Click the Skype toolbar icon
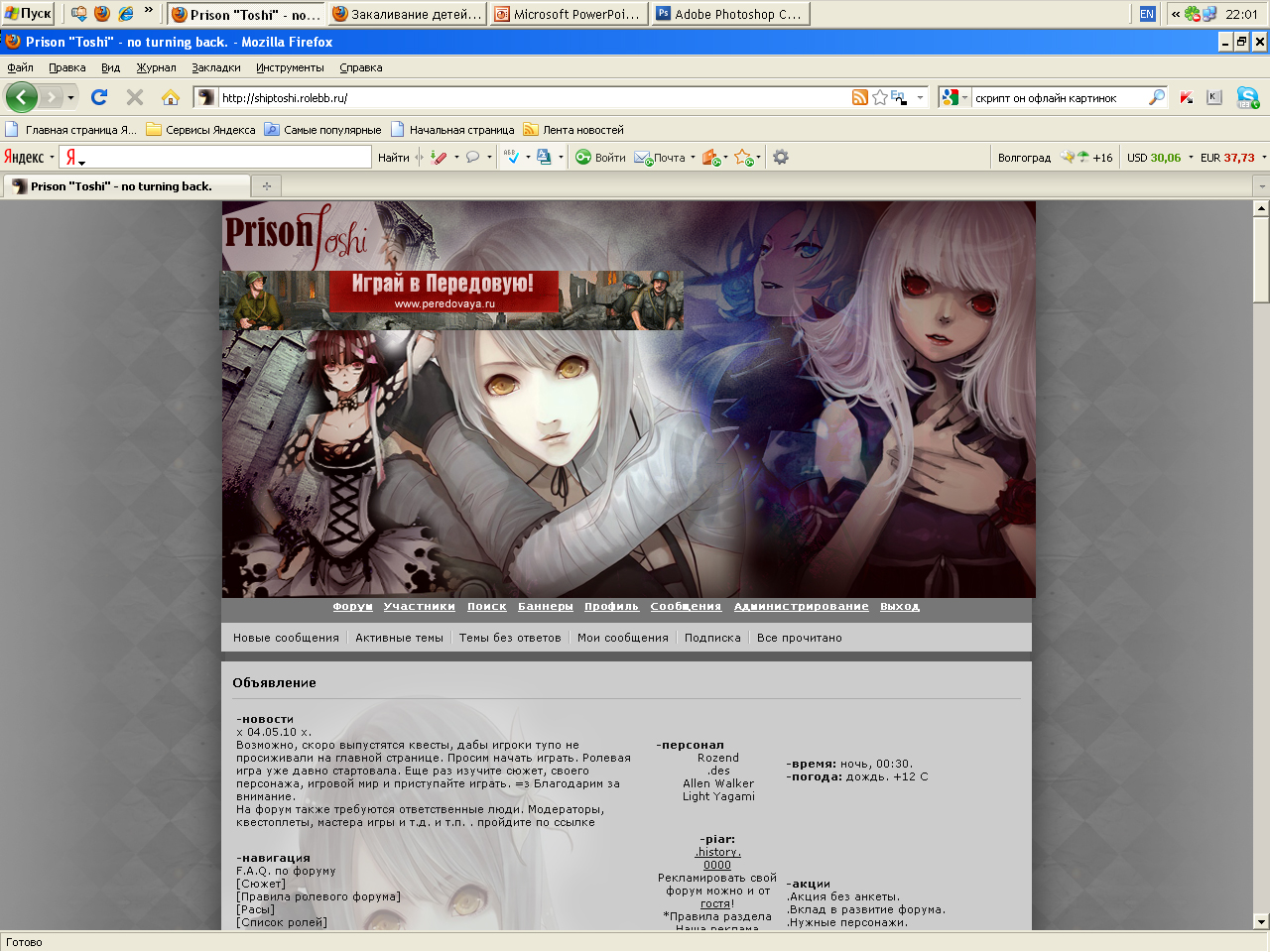 pyautogui.click(x=1247, y=97)
